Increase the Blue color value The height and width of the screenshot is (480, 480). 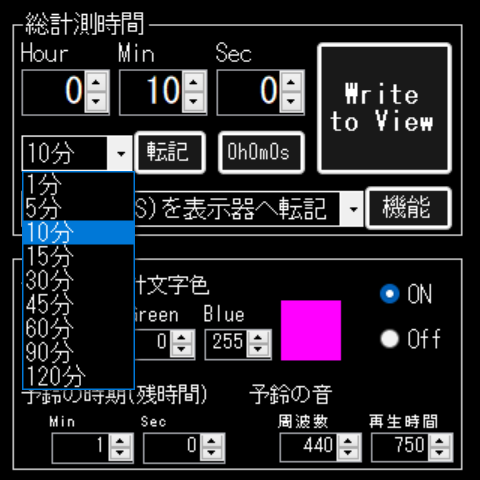[x=258, y=337]
